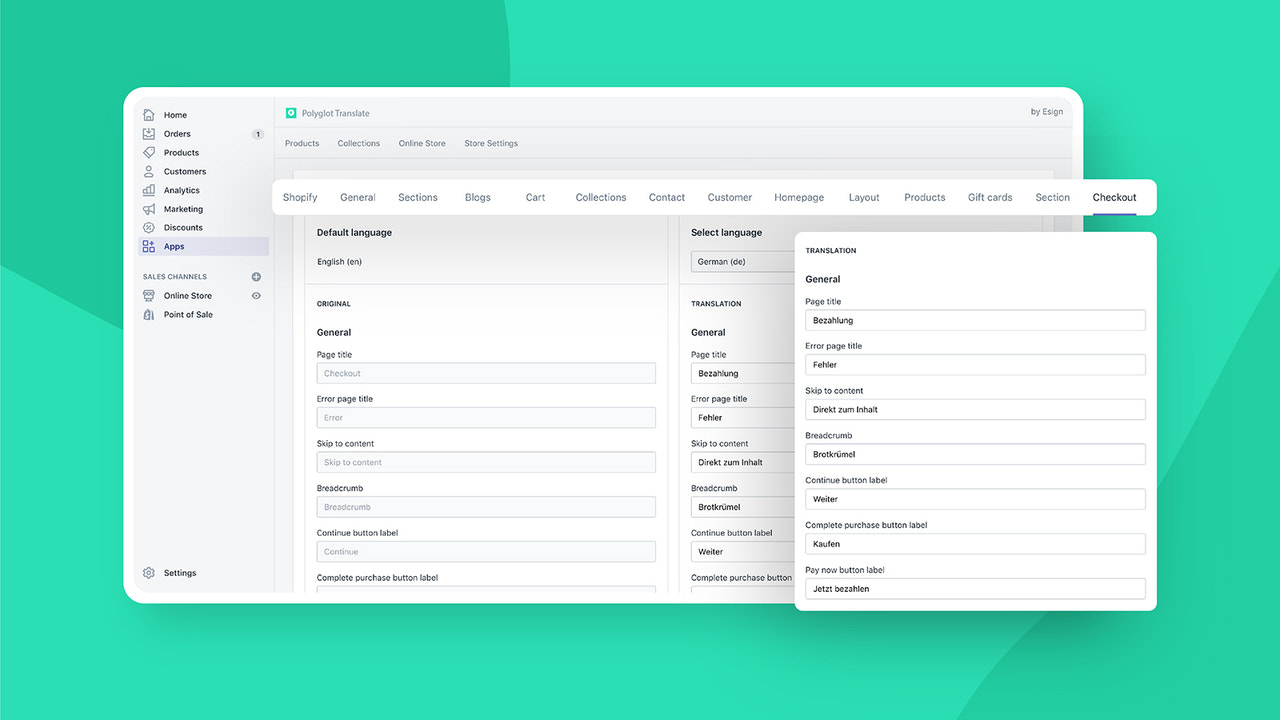This screenshot has width=1280, height=720.
Task: Edit popup Page title field 'Bezahlung'
Action: tap(975, 320)
